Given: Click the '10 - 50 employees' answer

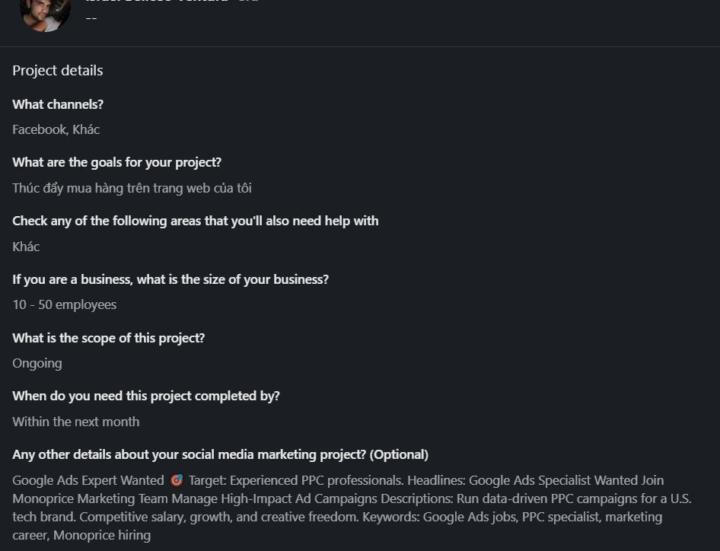Looking at the screenshot, I should pyautogui.click(x=64, y=305).
